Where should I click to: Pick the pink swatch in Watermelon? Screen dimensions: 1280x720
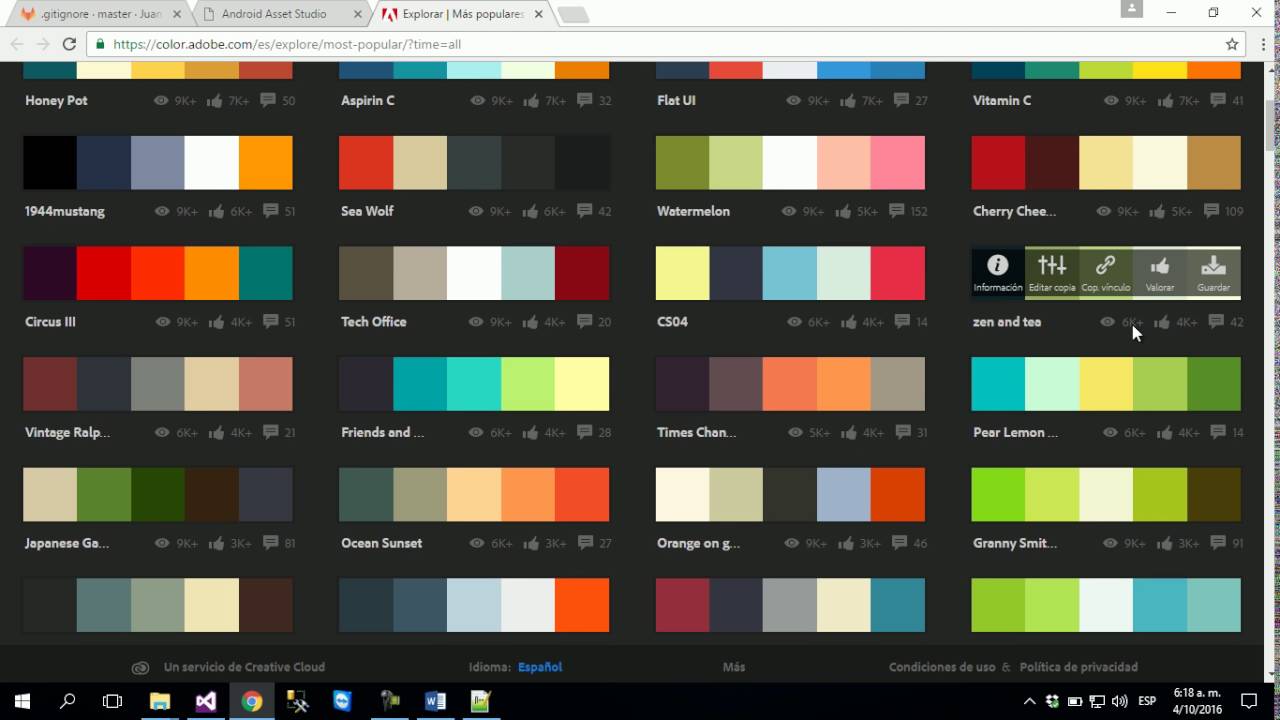click(x=898, y=162)
